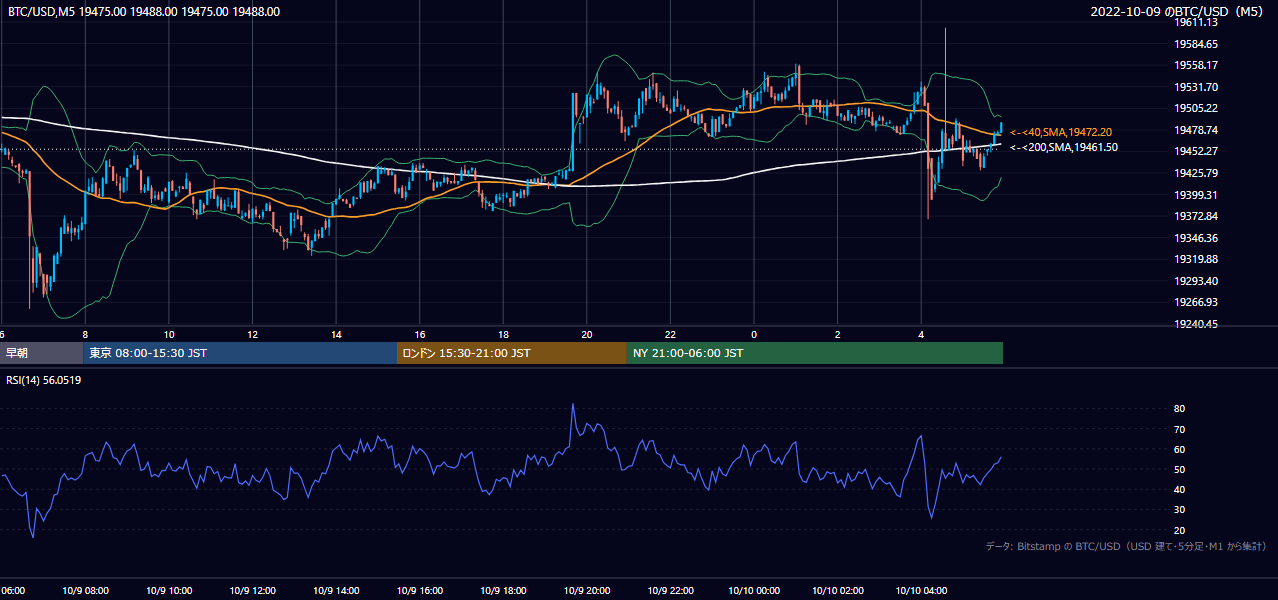Click price axis label 19319.88

tap(1196, 259)
